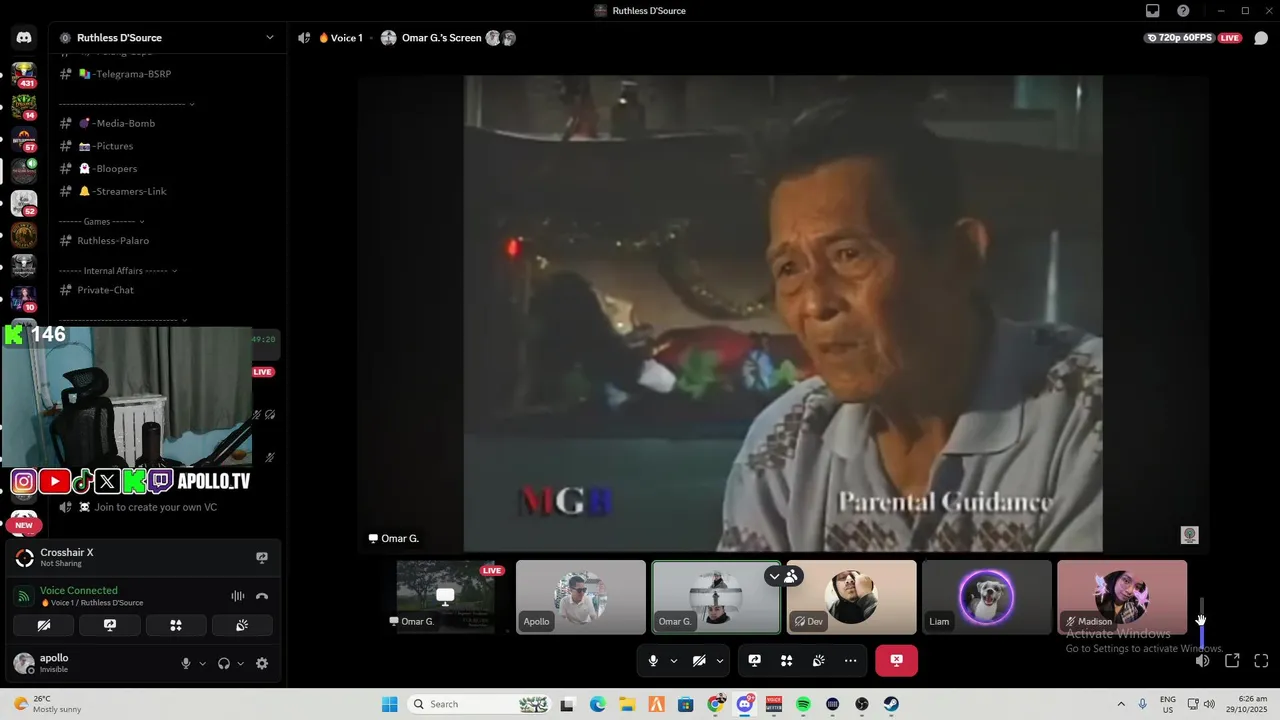The width and height of the screenshot is (1280, 720).
Task: Open noise suppression waveform icon
Action: [x=238, y=596]
